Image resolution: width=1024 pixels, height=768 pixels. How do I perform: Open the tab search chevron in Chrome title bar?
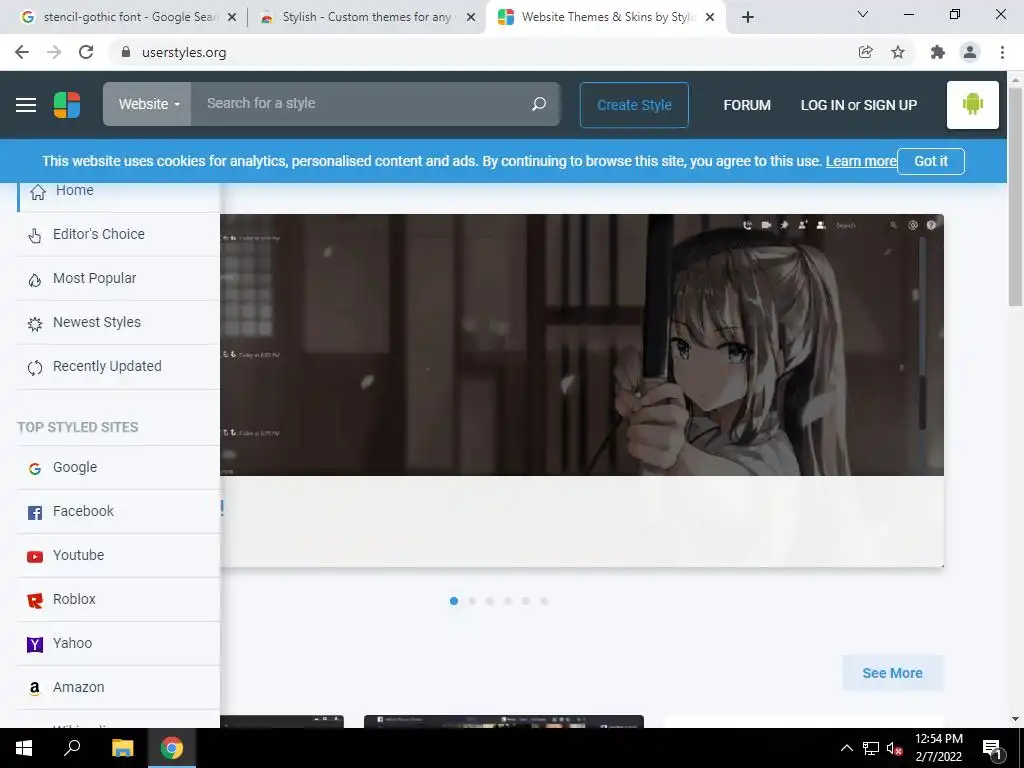863,14
